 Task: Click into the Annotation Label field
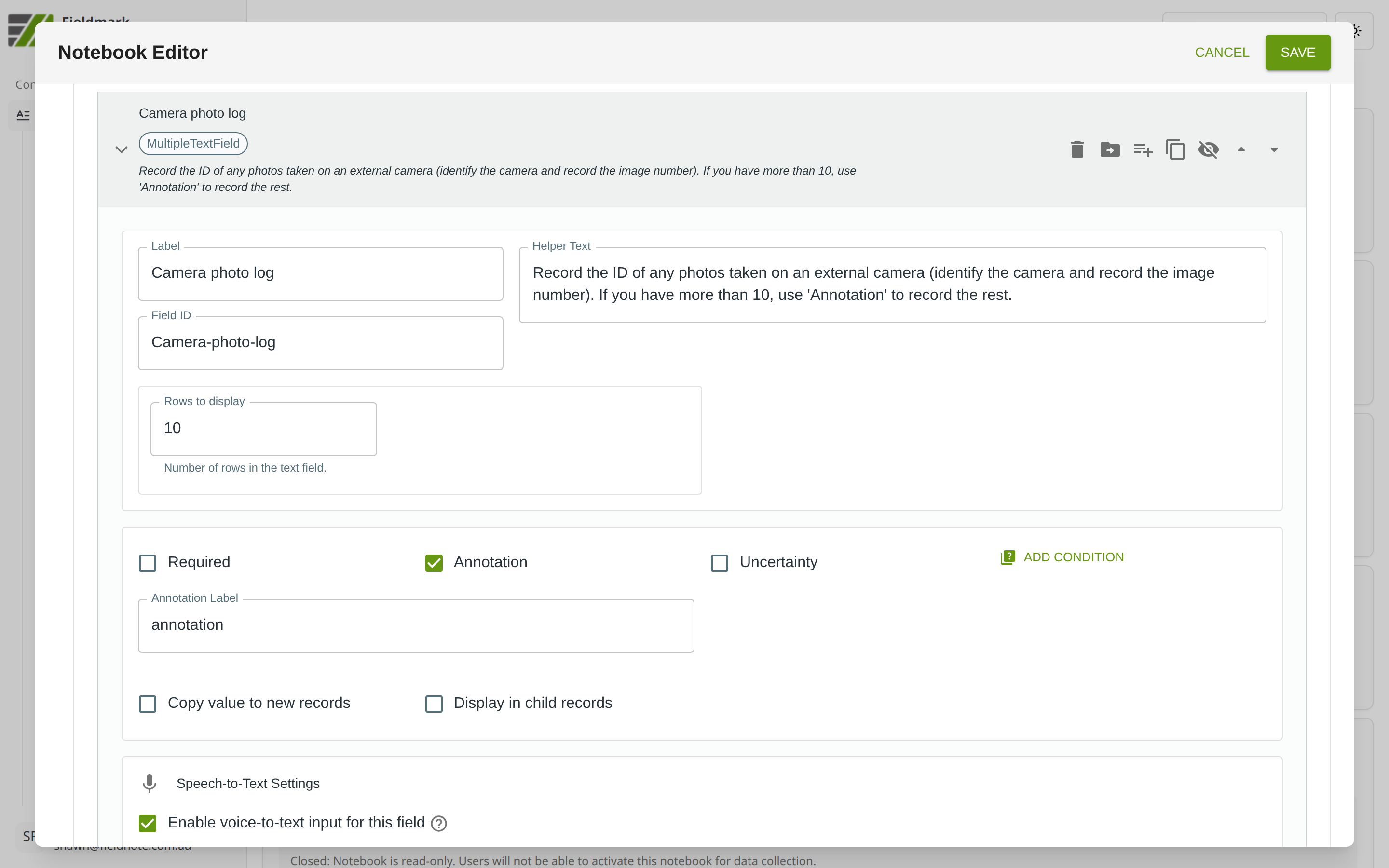pyautogui.click(x=416, y=625)
